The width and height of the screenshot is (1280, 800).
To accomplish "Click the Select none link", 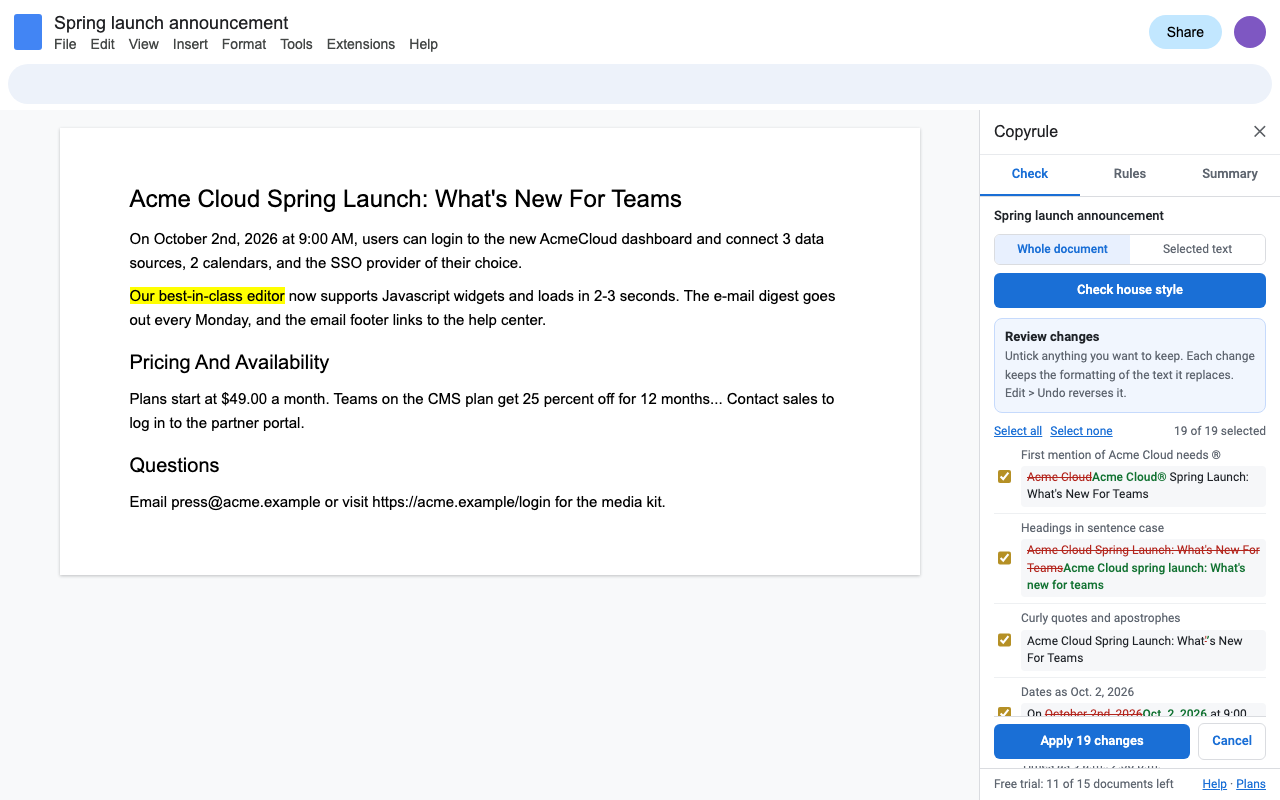I will 1081,431.
